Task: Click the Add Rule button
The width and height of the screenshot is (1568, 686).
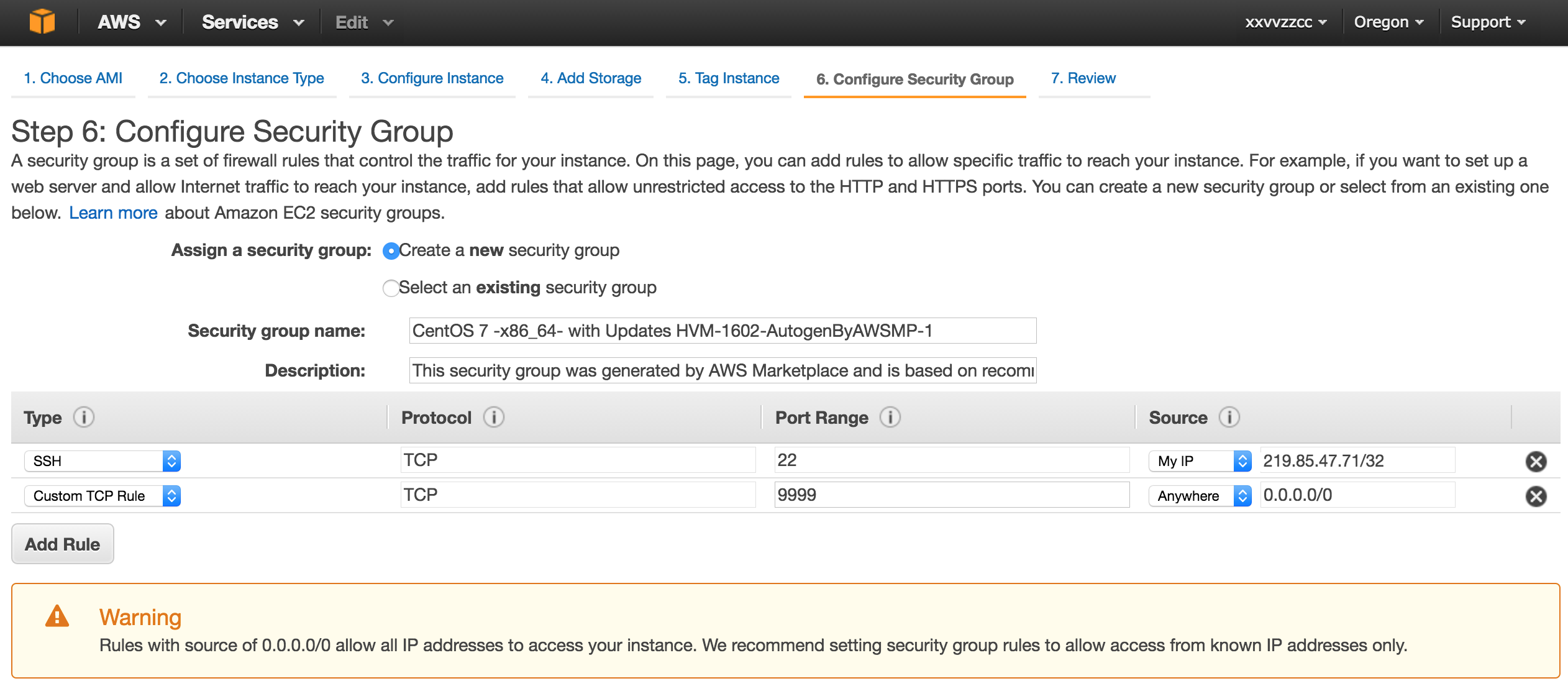Action: (63, 544)
